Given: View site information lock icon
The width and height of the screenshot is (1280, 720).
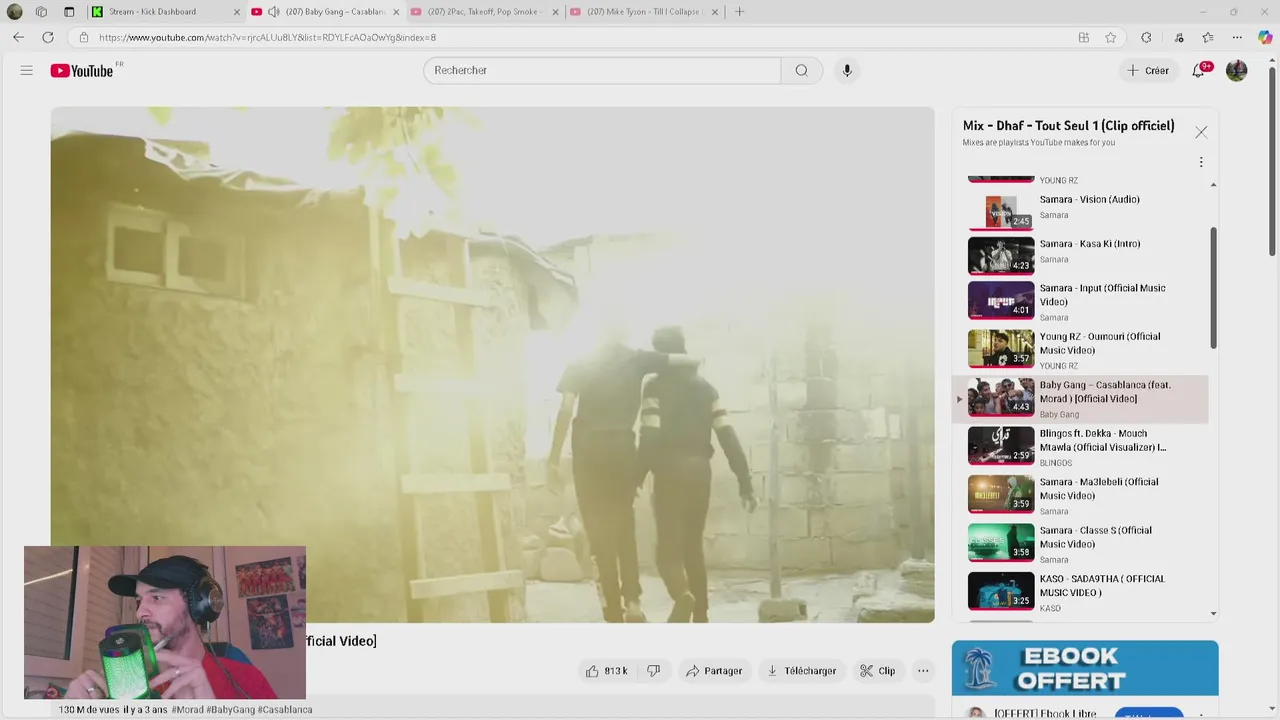Looking at the screenshot, I should 83,37.
